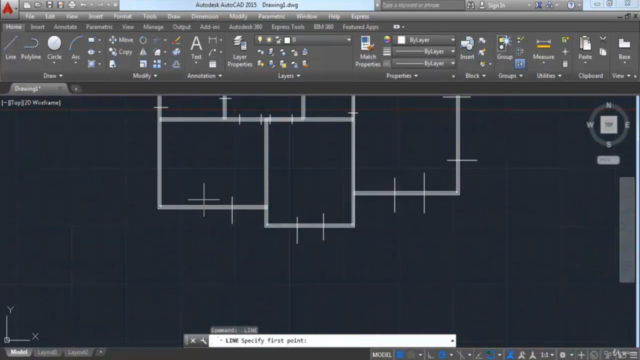Click the Paste clipboard tool
The height and width of the screenshot is (360, 640).
pyautogui.click(x=585, y=48)
